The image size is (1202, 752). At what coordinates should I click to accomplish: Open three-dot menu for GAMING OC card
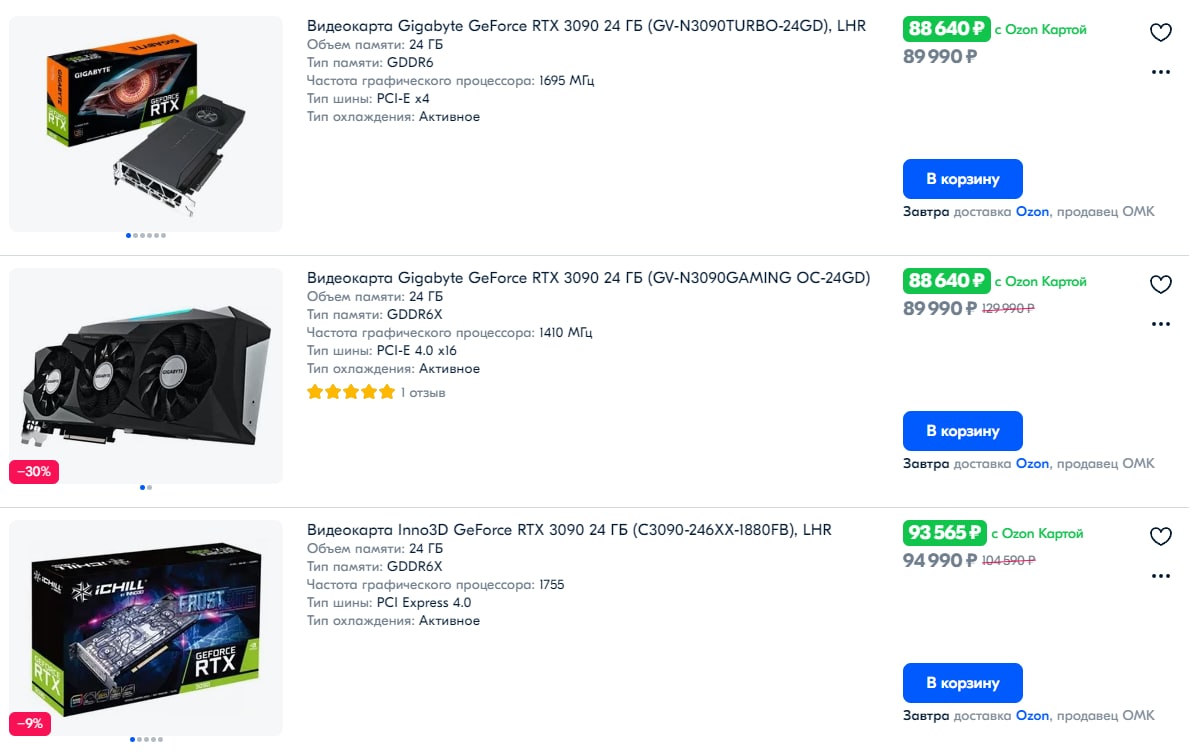click(x=1160, y=324)
